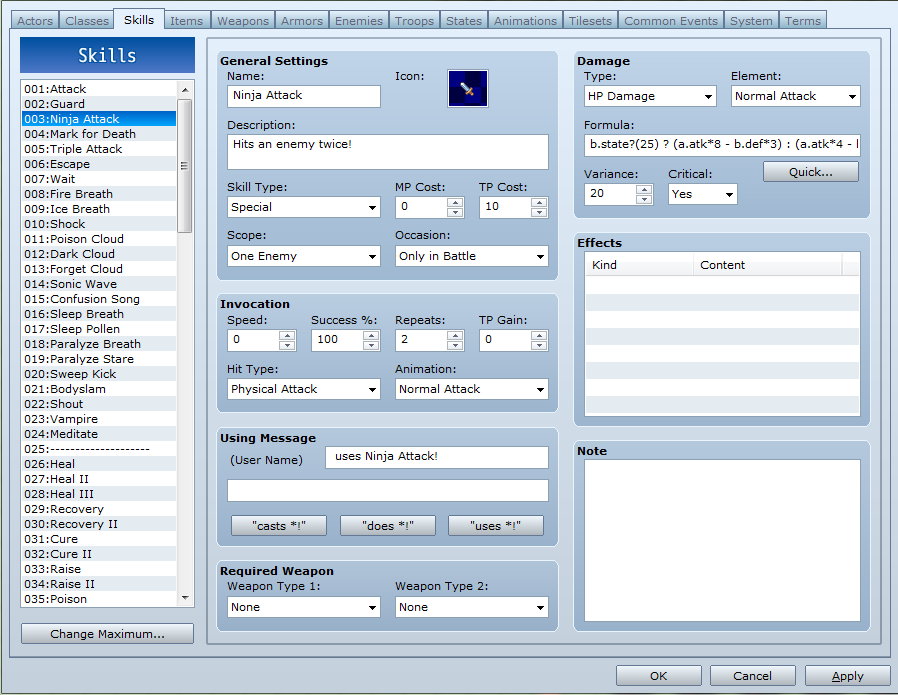The image size is (898, 695).
Task: Click the empty second using message field
Action: [x=388, y=491]
